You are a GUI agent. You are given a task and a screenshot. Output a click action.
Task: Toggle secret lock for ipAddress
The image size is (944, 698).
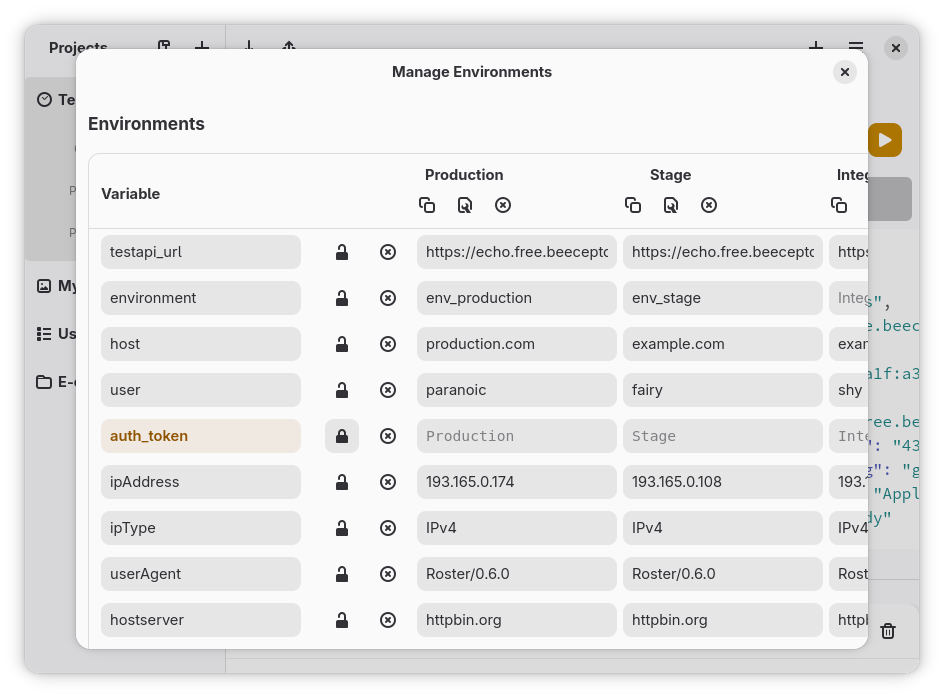(342, 482)
